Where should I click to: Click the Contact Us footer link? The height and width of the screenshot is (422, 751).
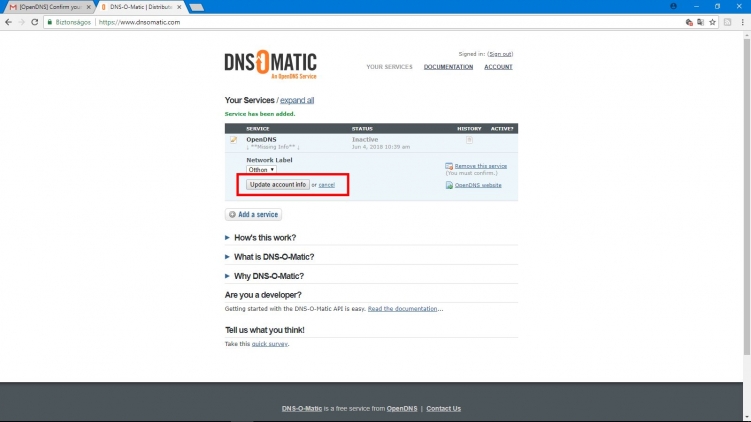tap(444, 409)
